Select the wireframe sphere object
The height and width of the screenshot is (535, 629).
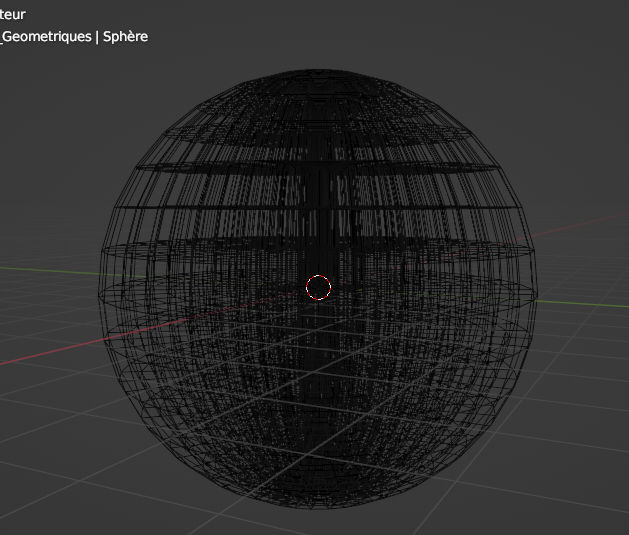318,289
